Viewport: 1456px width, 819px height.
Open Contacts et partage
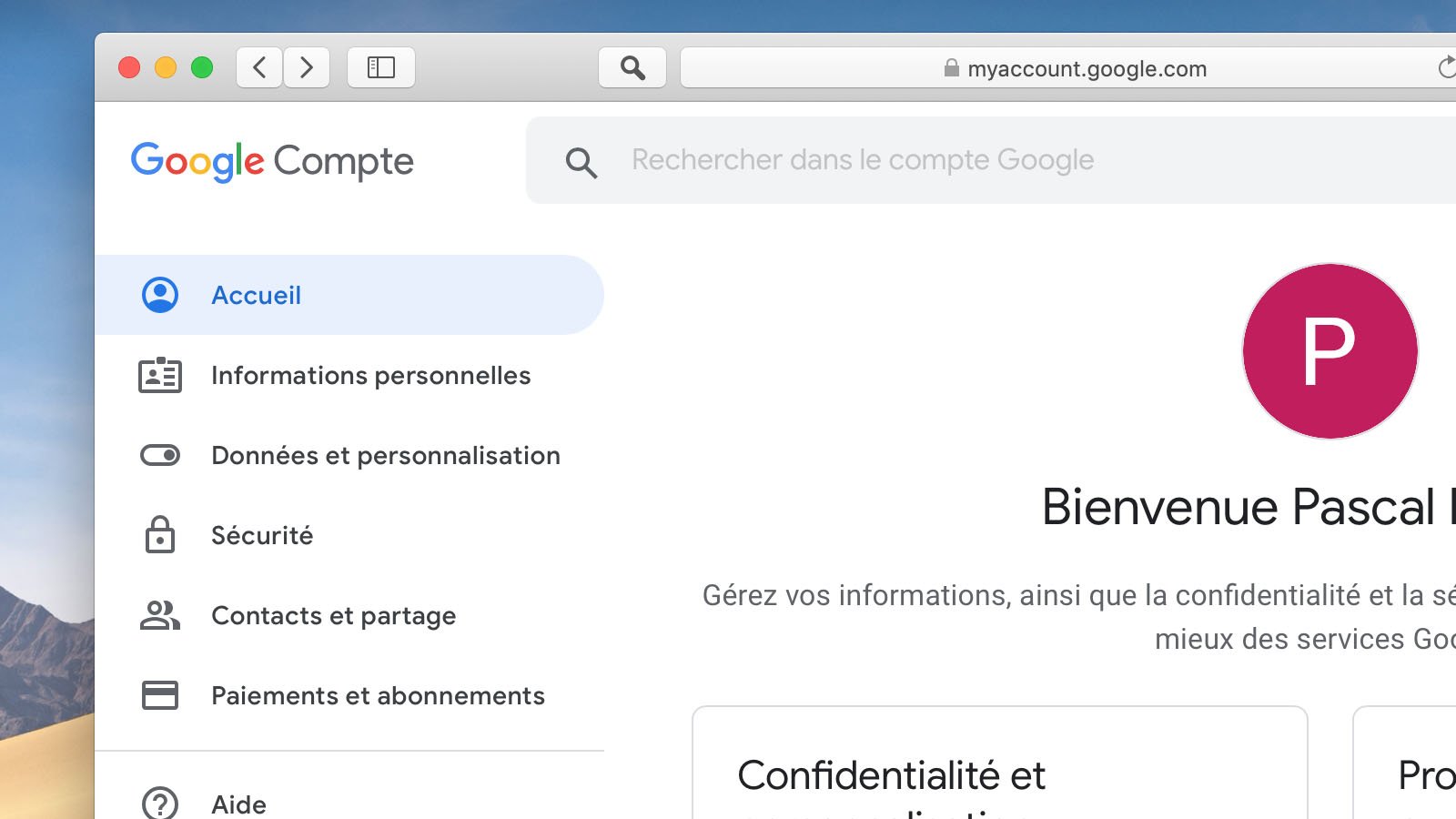349,615
